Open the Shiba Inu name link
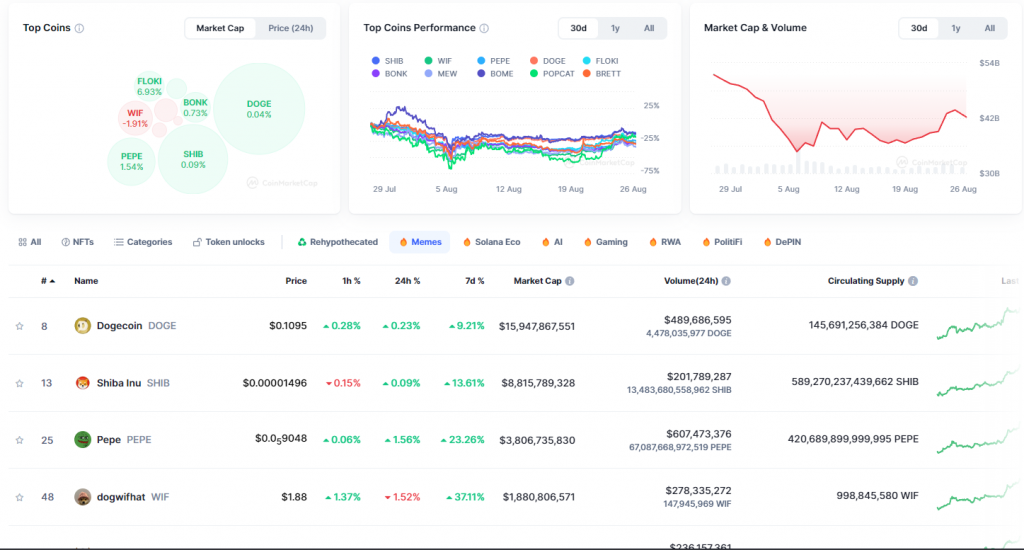This screenshot has height=550, width=1024. click(119, 383)
